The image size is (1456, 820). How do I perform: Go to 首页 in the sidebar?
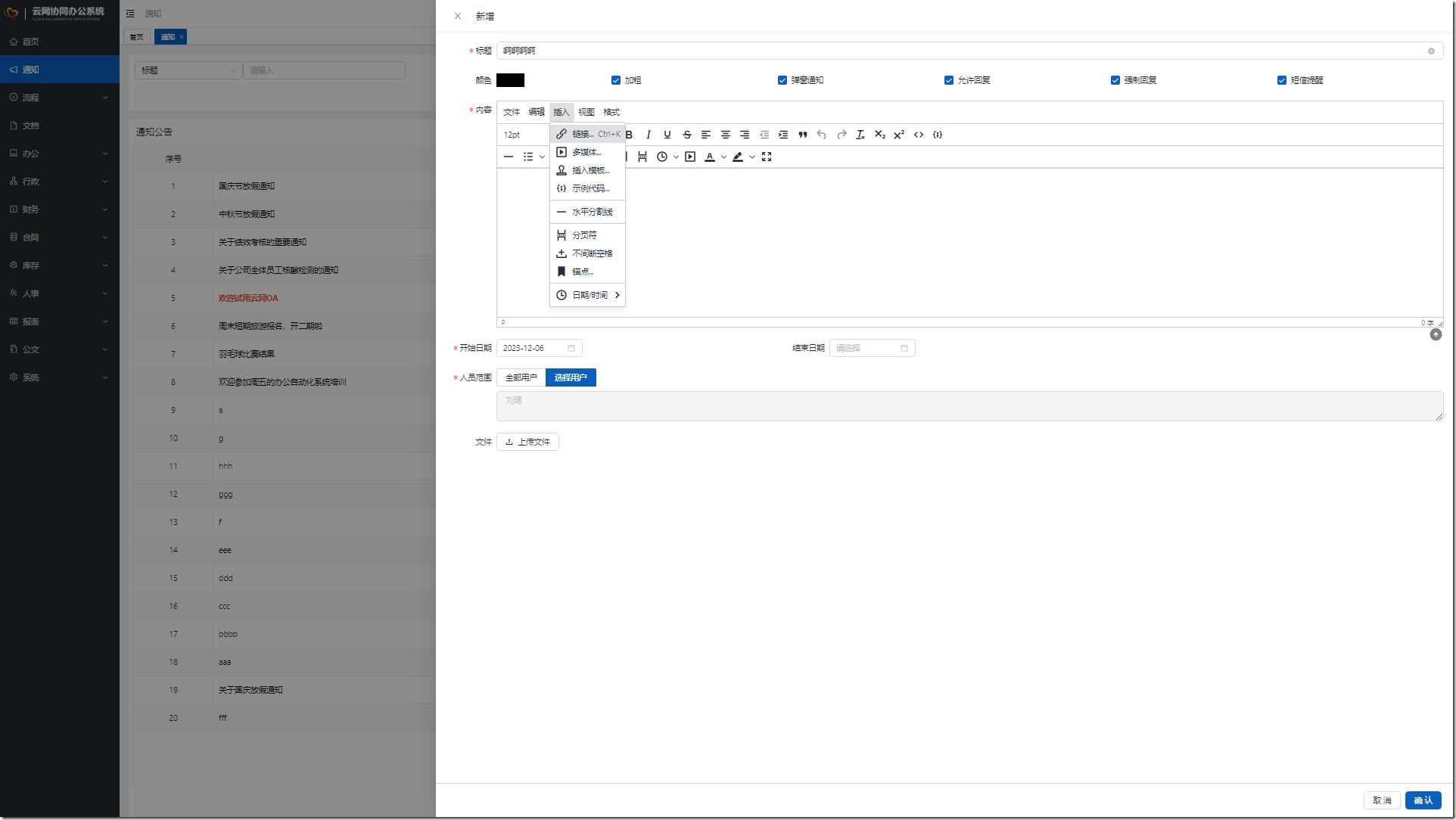pos(60,42)
